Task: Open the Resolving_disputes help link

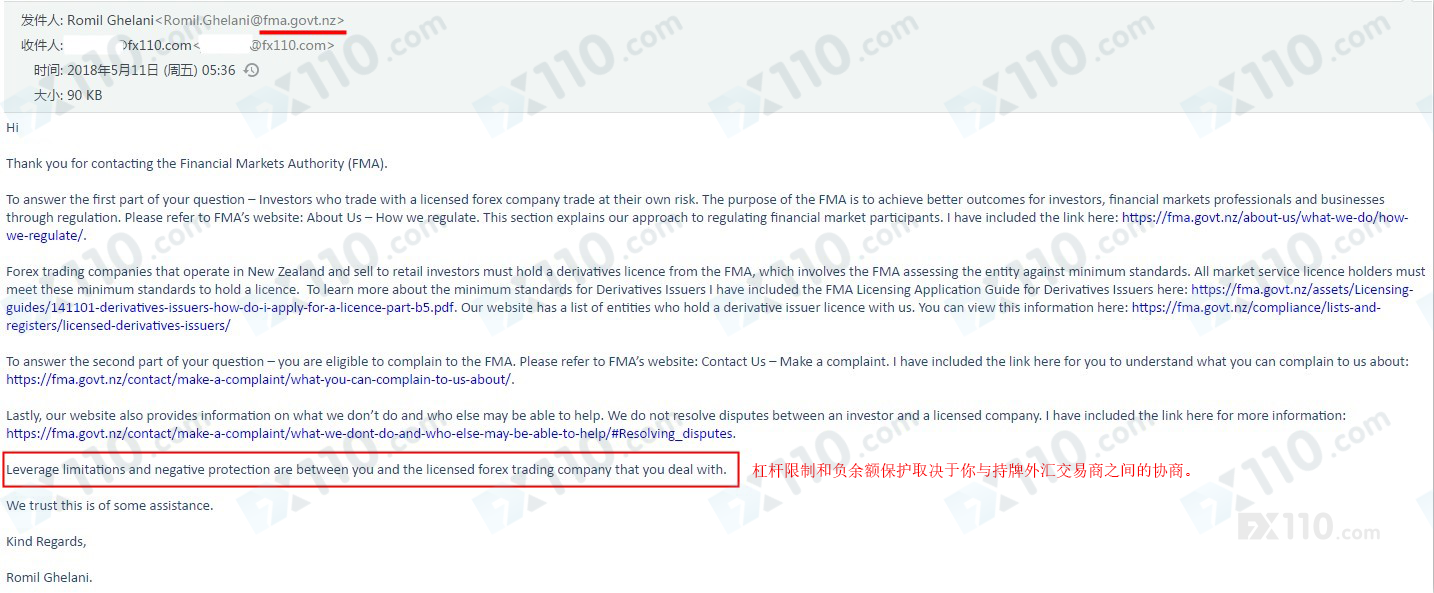Action: [x=370, y=433]
